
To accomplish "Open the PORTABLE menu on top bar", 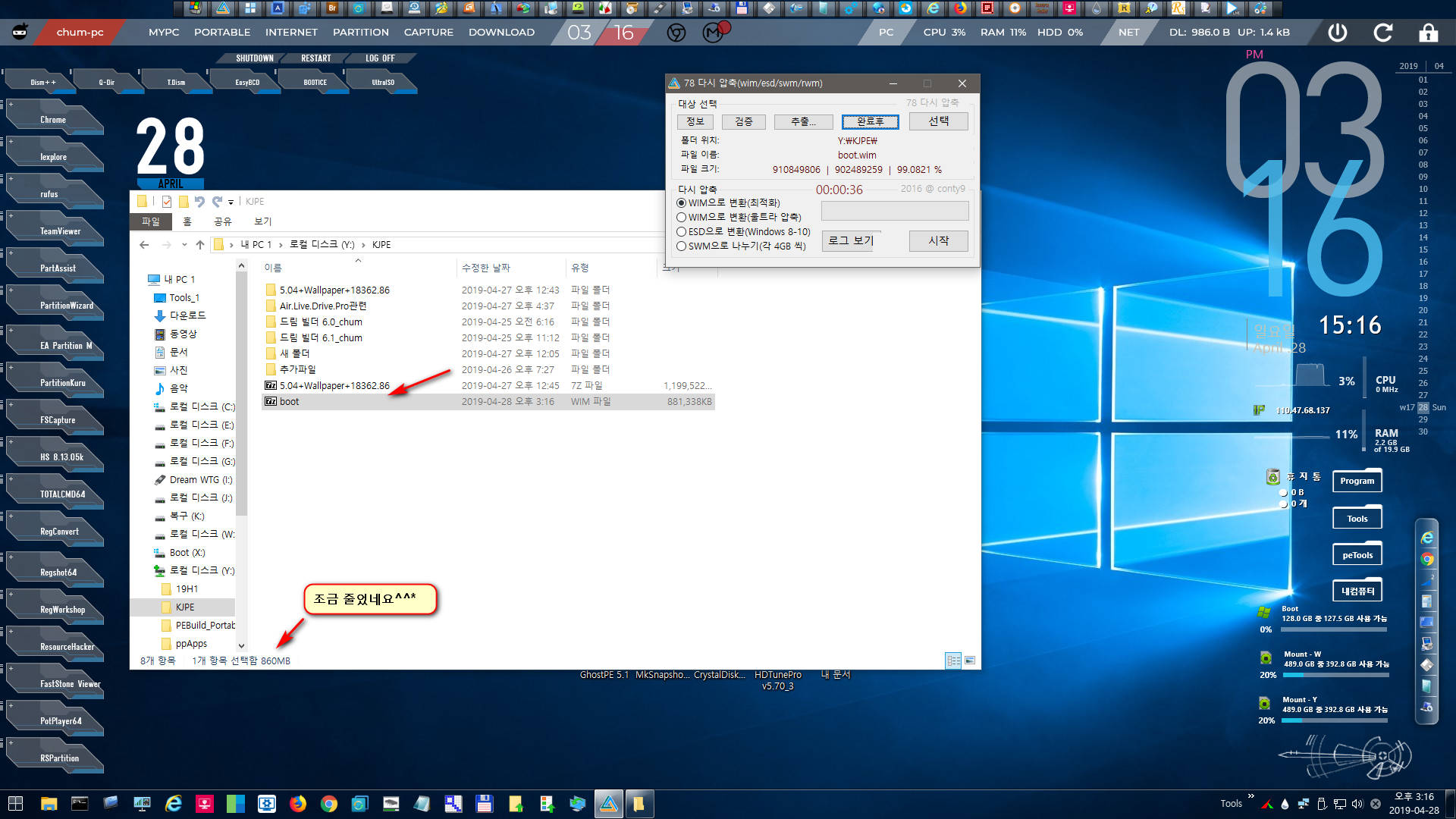I will pos(222,33).
